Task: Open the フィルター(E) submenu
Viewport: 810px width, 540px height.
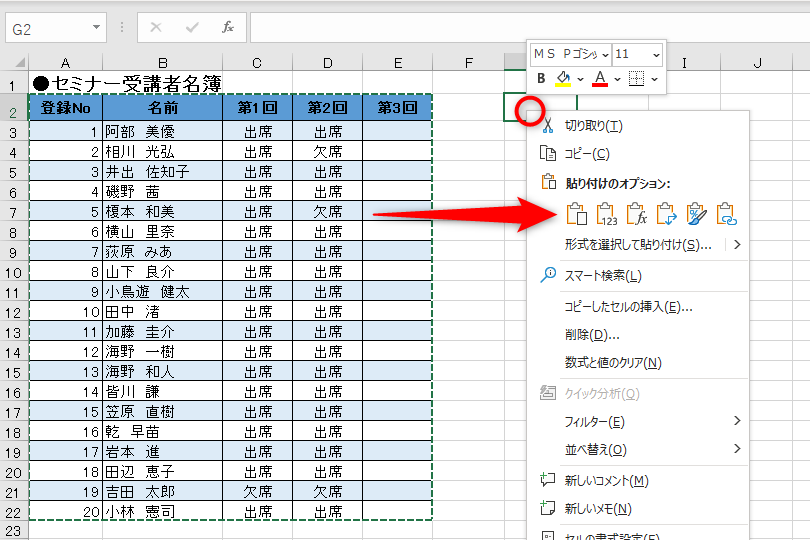Action: point(594,421)
